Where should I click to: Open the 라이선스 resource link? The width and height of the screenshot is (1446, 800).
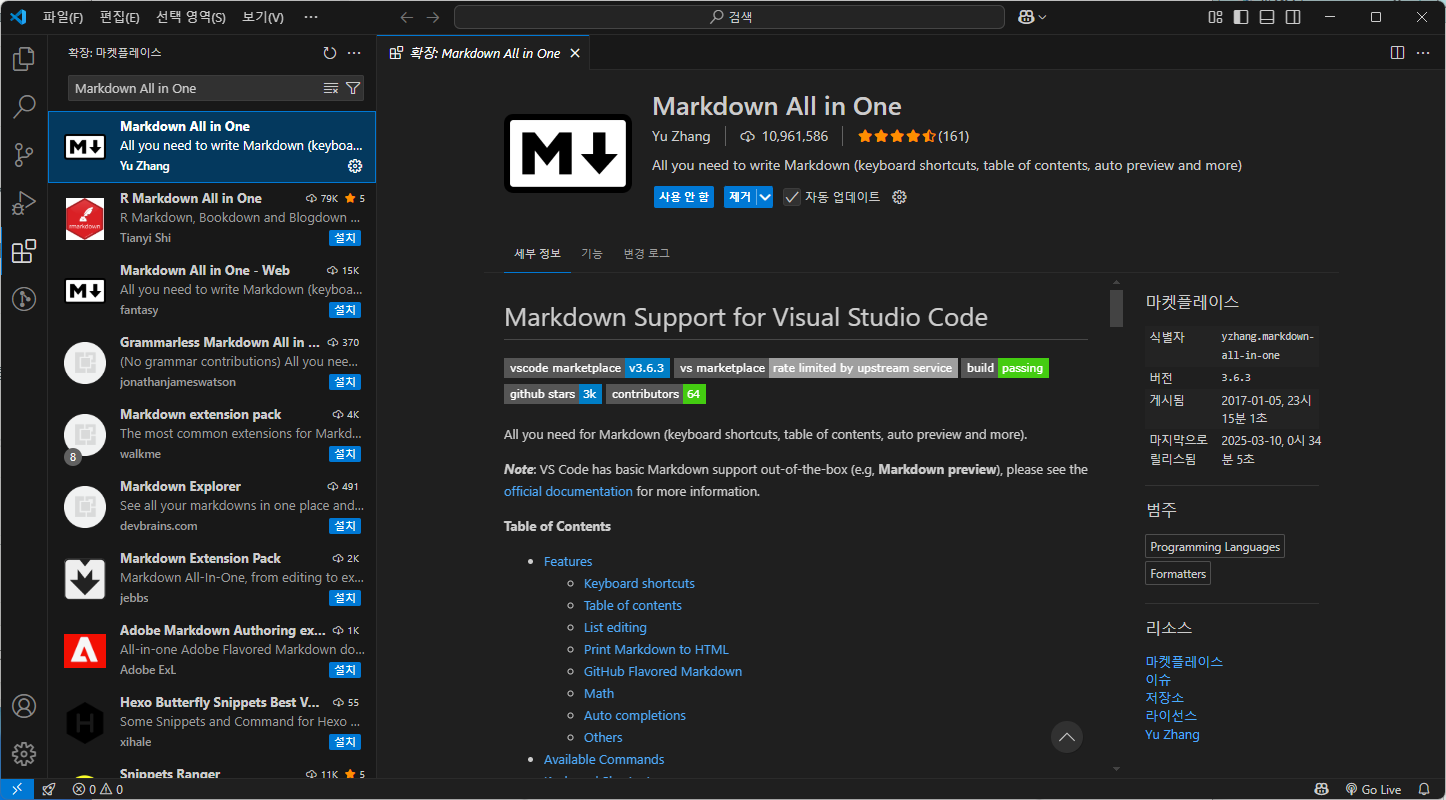click(1171, 716)
